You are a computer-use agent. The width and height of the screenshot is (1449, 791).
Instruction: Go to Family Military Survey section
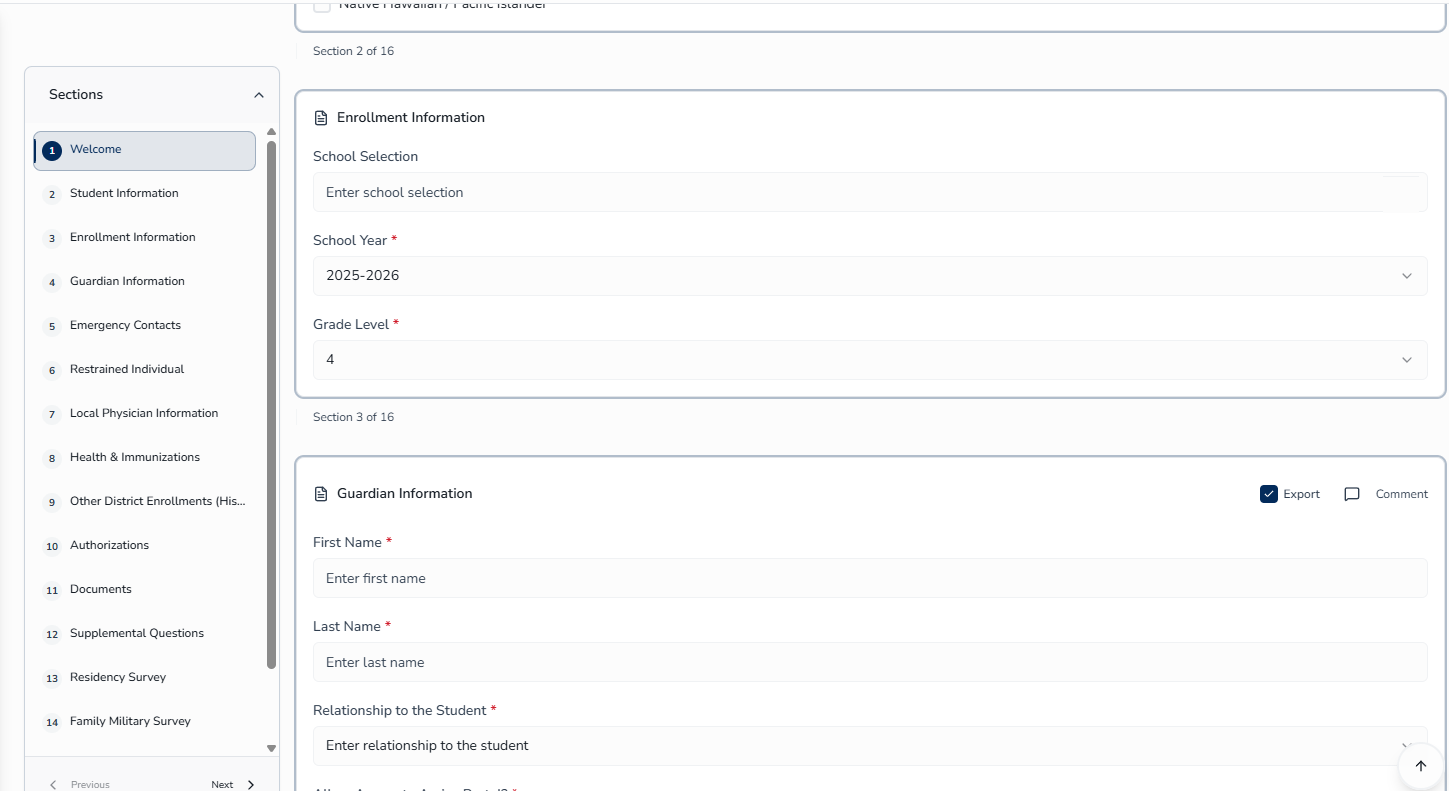(x=145, y=722)
